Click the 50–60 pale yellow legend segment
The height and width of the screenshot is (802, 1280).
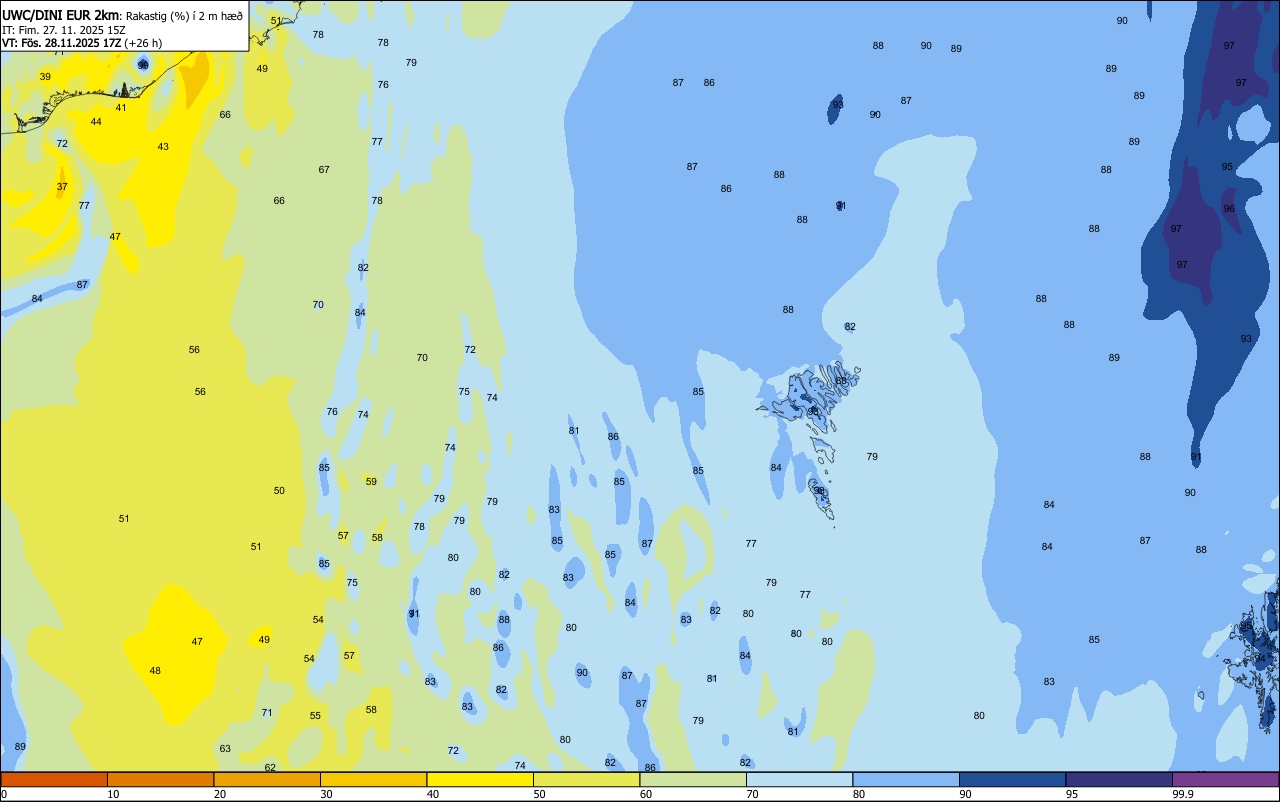[x=586, y=779]
